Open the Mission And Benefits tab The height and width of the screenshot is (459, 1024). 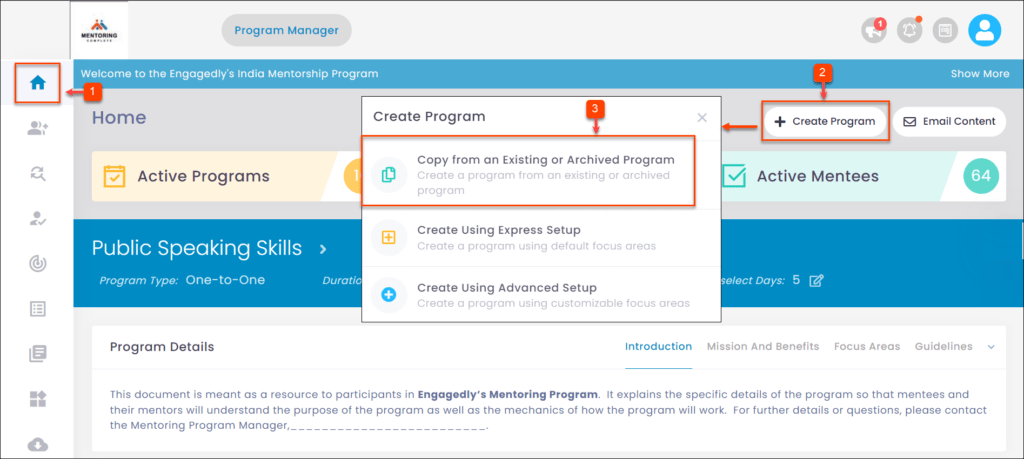tap(762, 347)
